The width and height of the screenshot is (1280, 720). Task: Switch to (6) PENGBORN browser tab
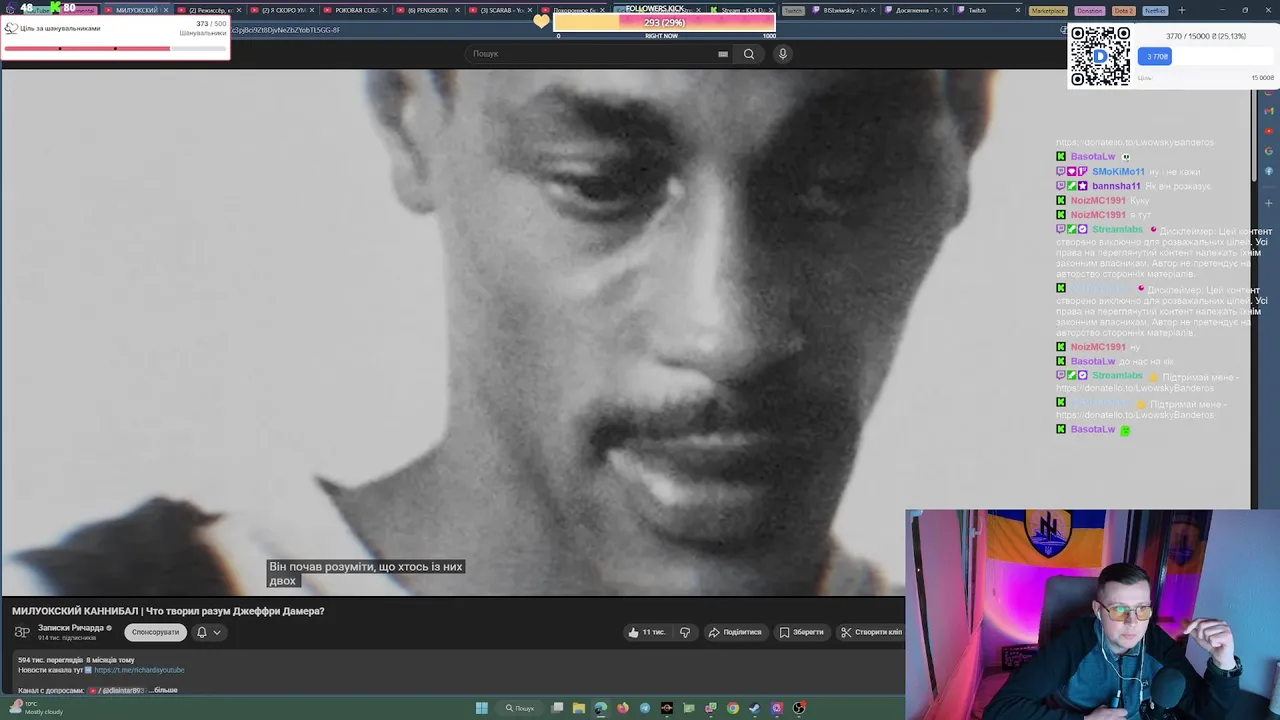point(429,10)
